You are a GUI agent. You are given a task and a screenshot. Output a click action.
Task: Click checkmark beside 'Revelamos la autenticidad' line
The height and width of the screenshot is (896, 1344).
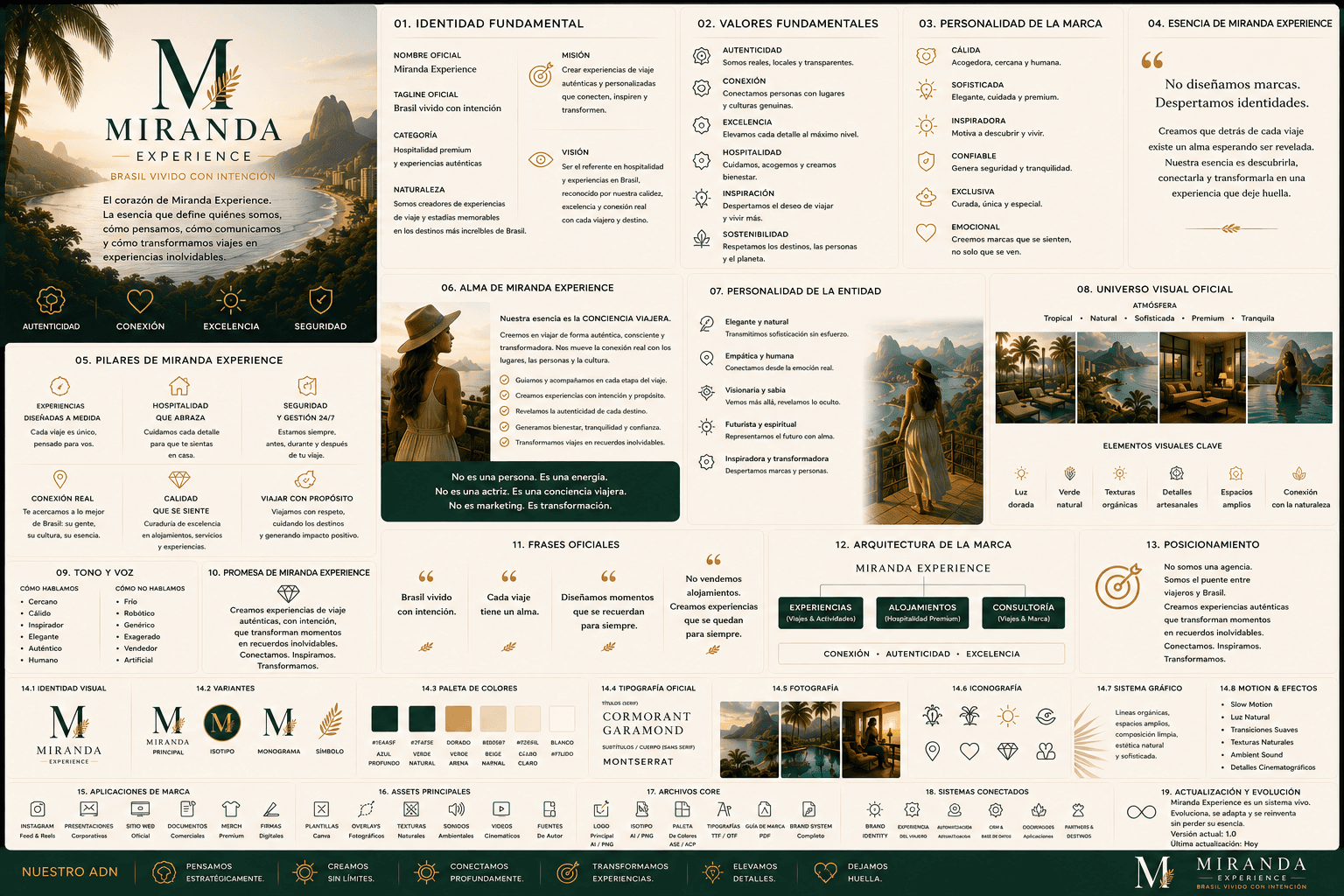click(505, 411)
